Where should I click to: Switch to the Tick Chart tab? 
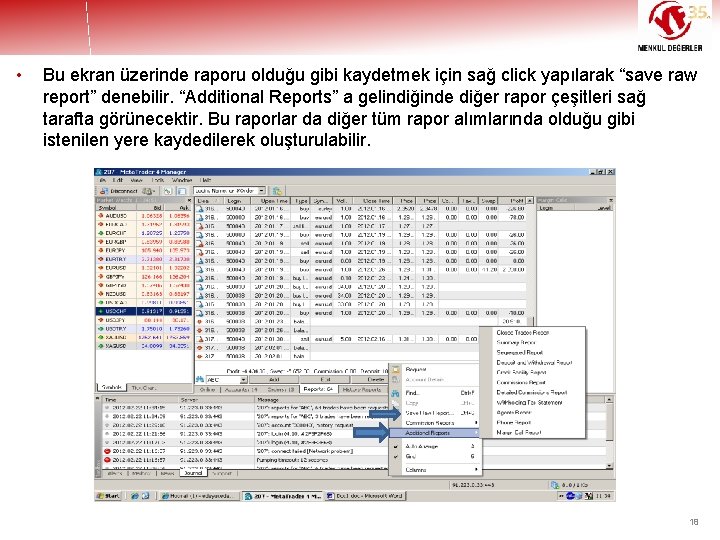144,388
